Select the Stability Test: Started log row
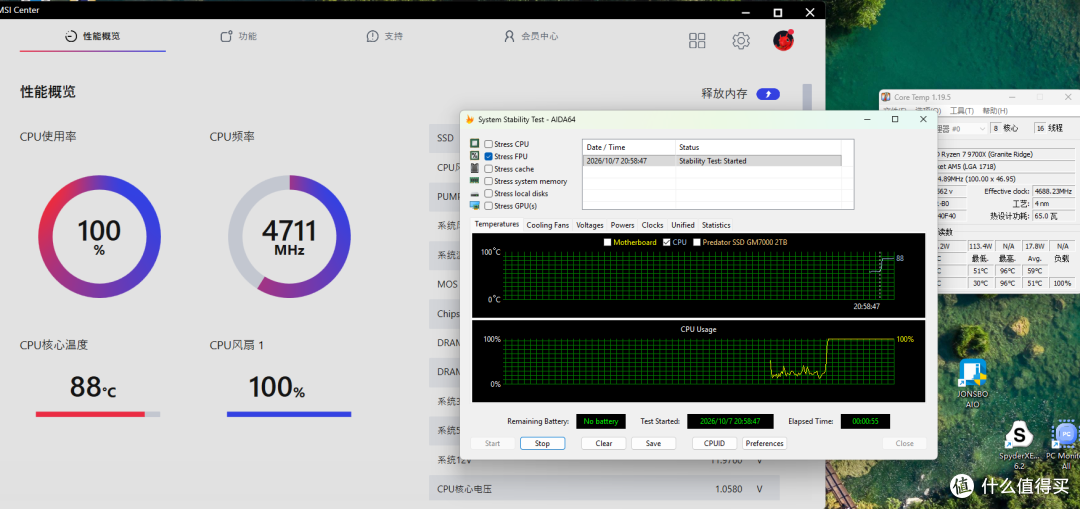The height and width of the screenshot is (509, 1080). click(712, 160)
